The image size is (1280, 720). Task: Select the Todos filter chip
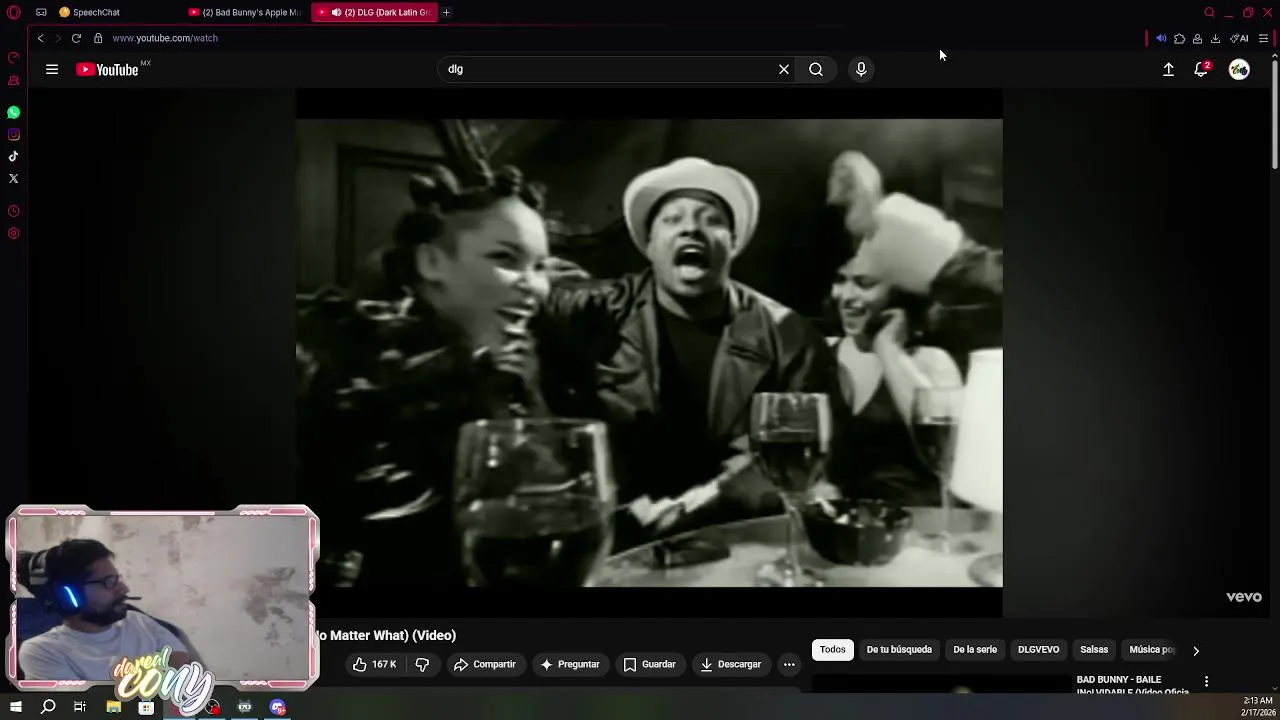[x=833, y=650]
